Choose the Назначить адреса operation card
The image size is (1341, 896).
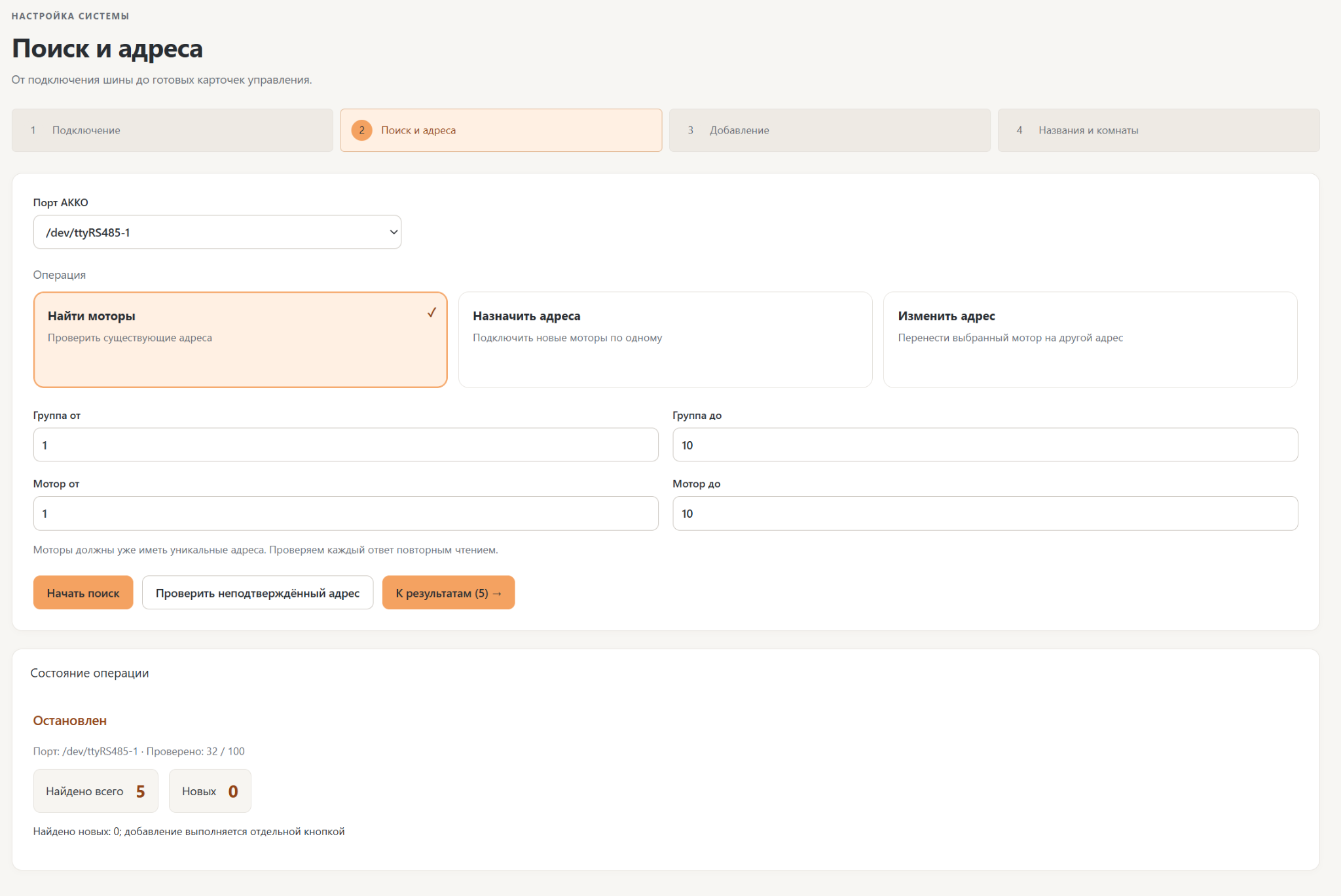point(665,340)
